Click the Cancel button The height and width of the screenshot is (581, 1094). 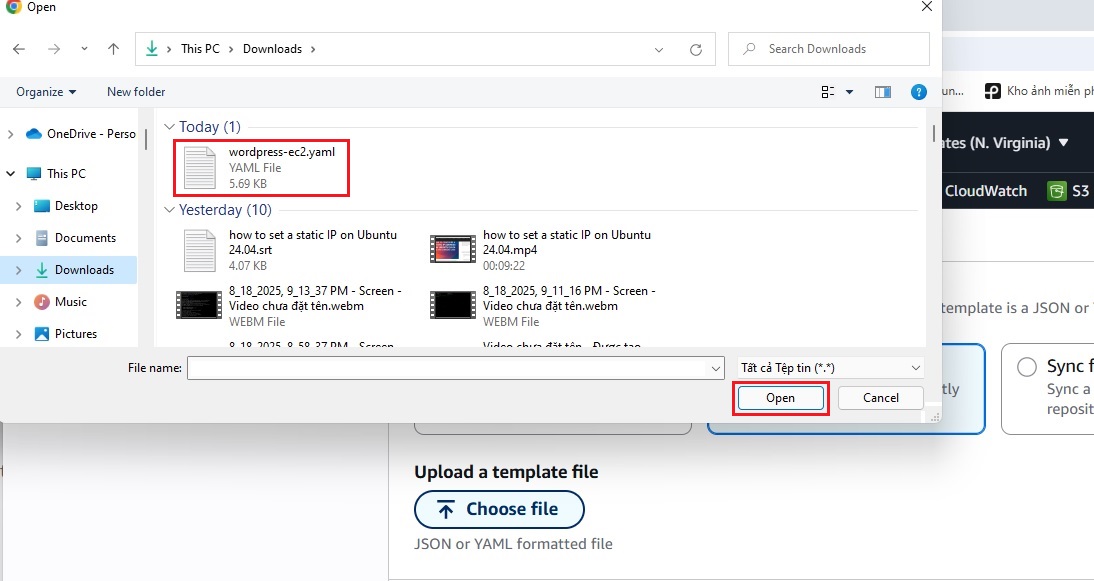pos(880,398)
